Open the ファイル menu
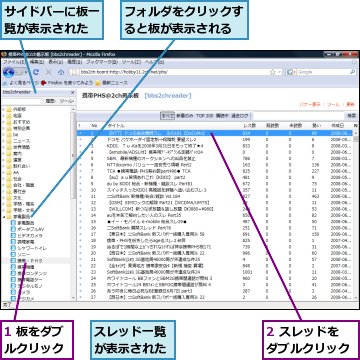The image size is (360, 360). tap(13, 62)
